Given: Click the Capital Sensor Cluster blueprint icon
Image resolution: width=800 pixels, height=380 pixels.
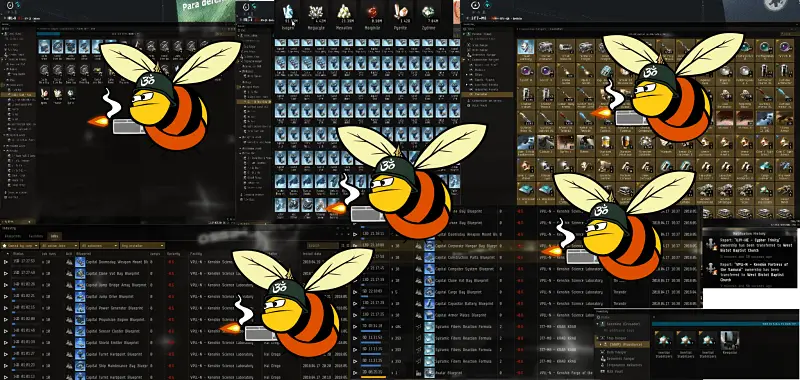Looking at the screenshot, I should [x=80, y=332].
